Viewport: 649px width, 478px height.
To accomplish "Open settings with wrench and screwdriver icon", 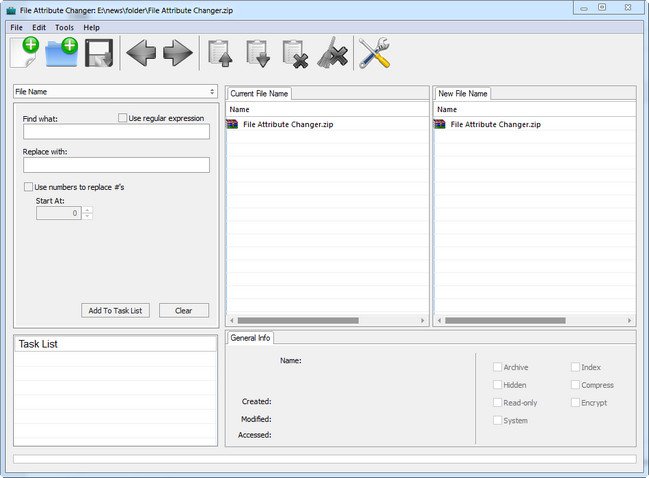I will [x=375, y=53].
